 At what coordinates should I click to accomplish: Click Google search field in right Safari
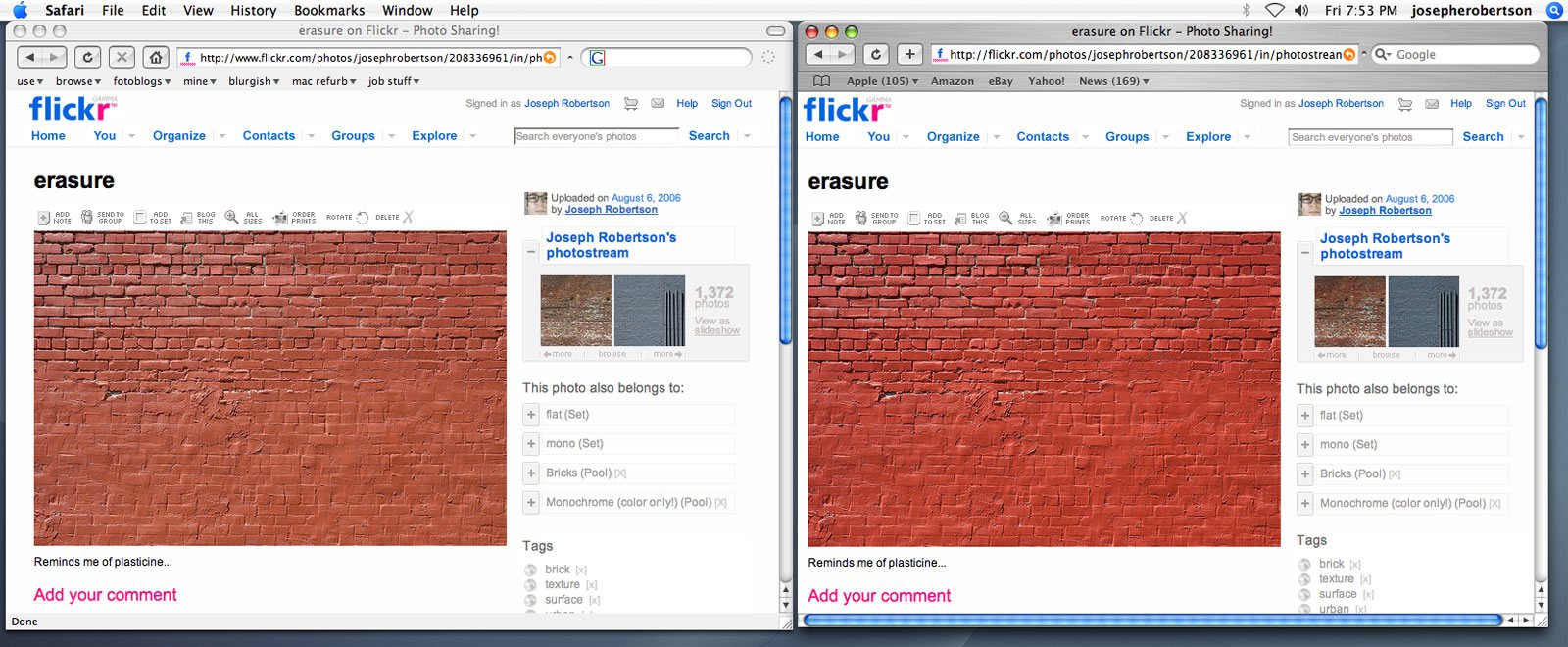(x=1455, y=55)
